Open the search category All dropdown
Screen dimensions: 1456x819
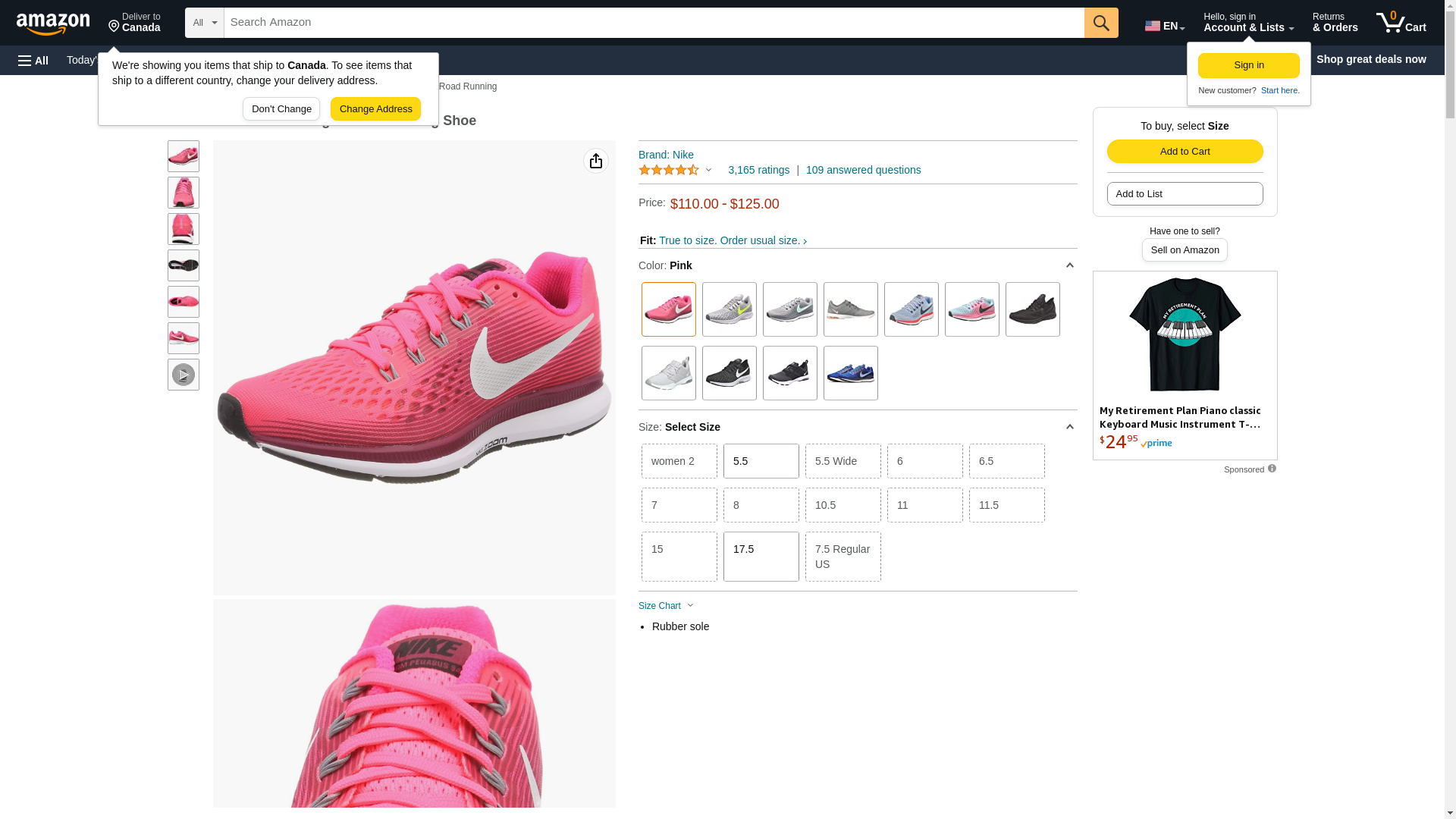click(205, 23)
